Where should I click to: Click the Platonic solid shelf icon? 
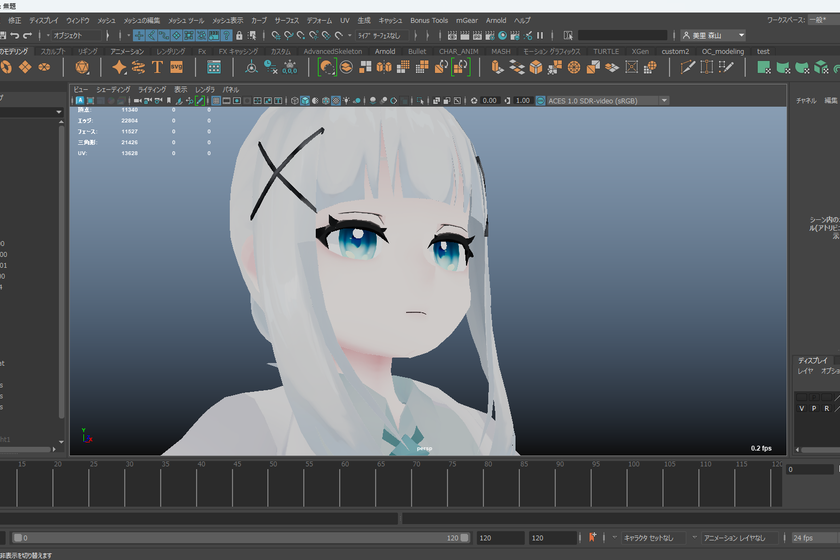coord(82,67)
